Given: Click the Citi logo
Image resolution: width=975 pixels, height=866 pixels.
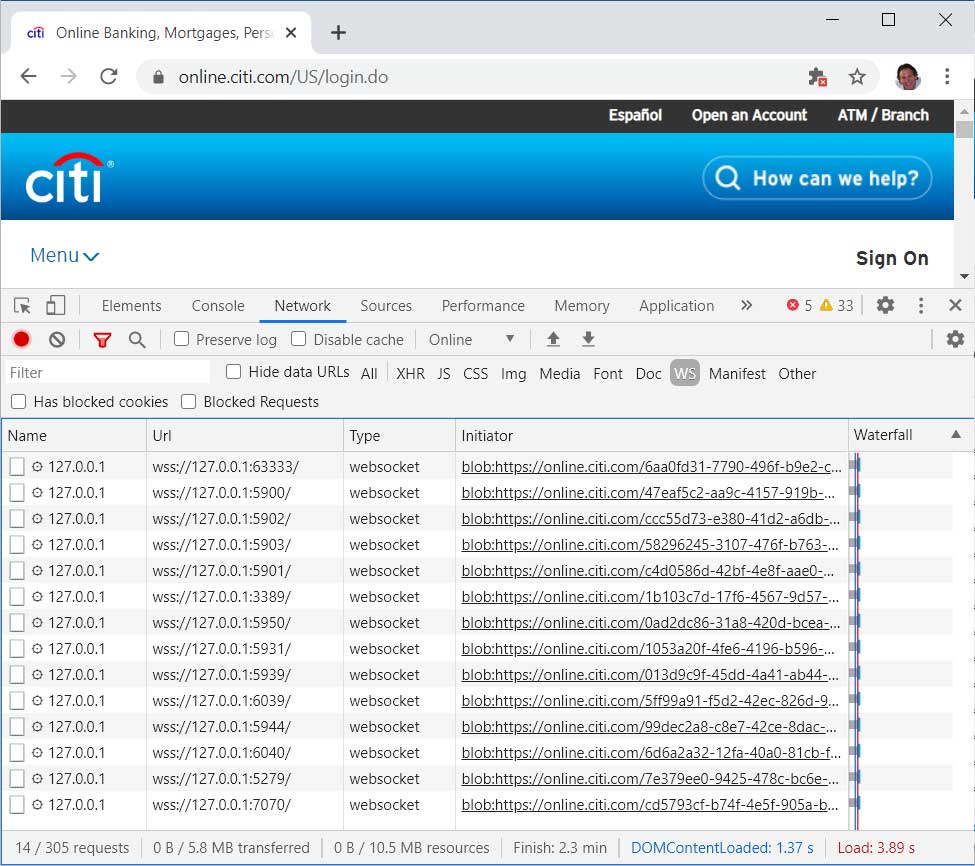Looking at the screenshot, I should coord(68,178).
